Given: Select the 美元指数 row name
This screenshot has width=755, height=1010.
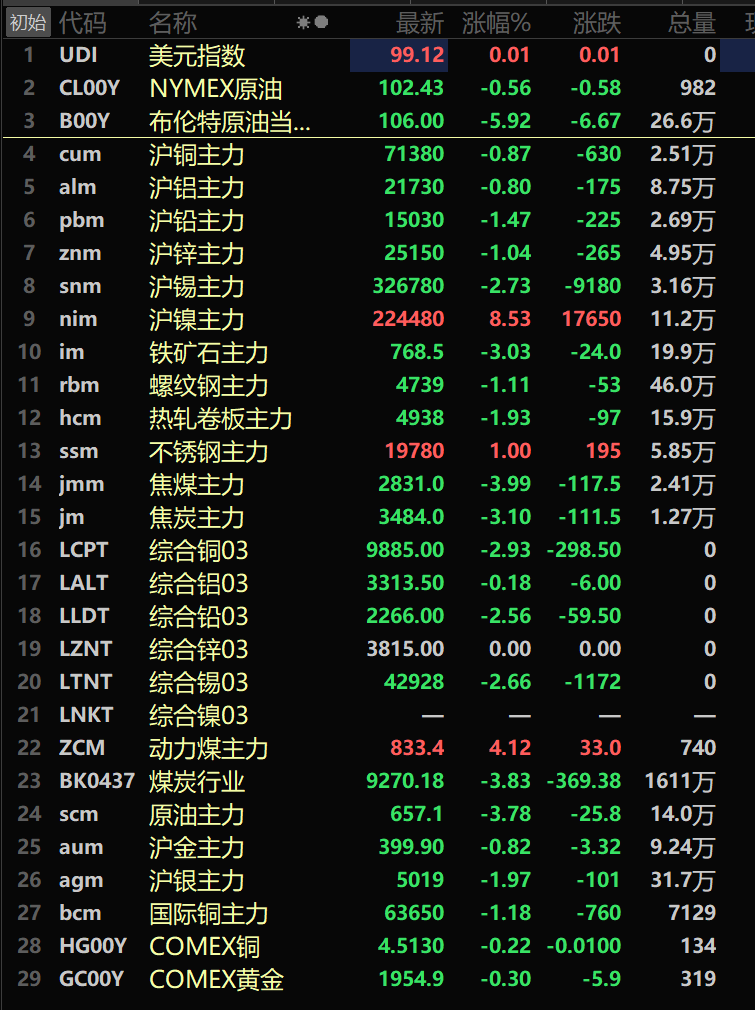Looking at the screenshot, I should pyautogui.click(x=197, y=55).
